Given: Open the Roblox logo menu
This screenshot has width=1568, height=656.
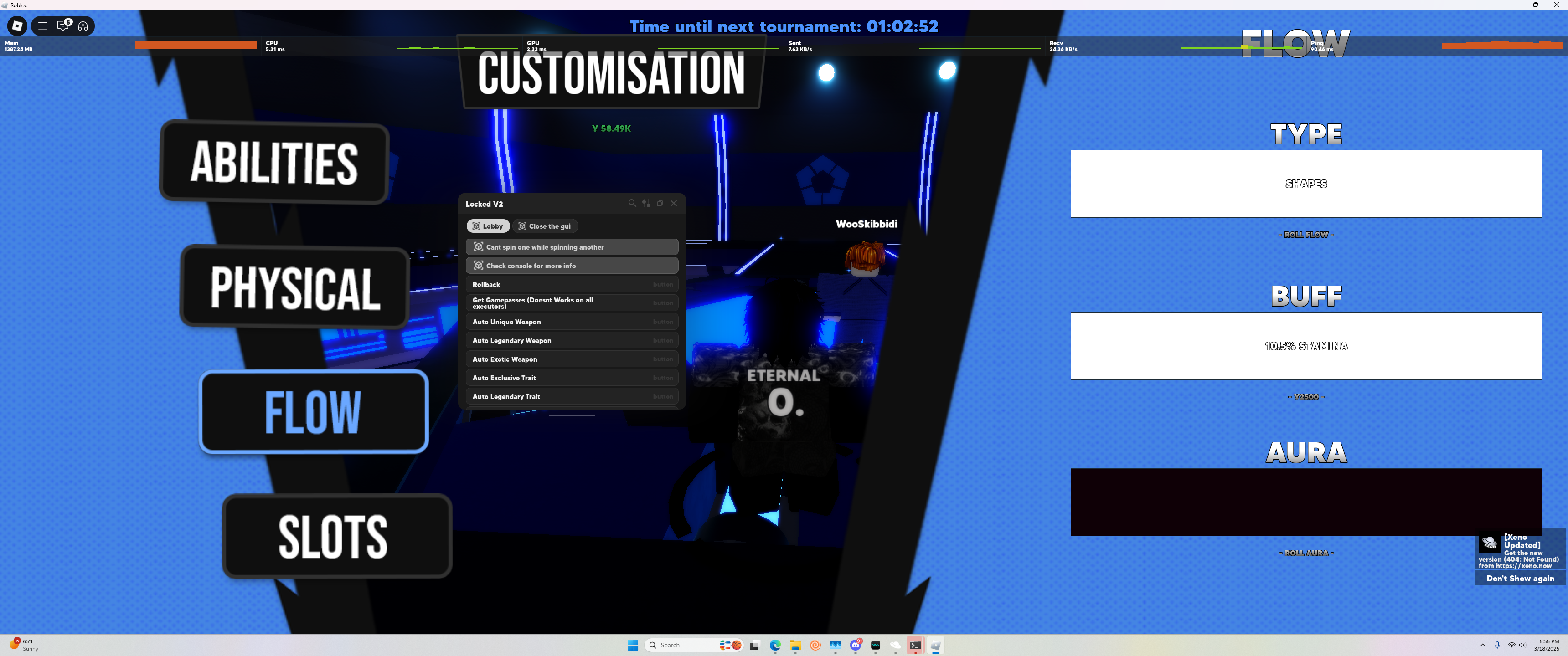Looking at the screenshot, I should point(17,26).
